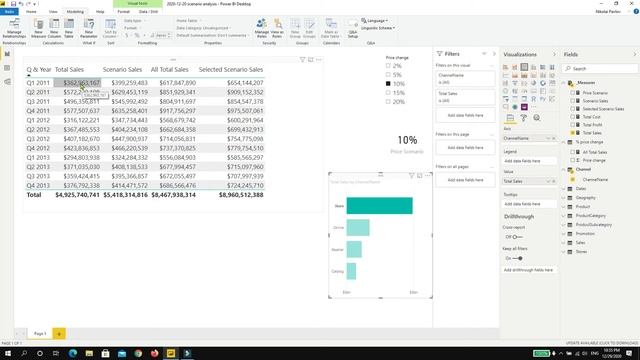The image size is (640, 360).
Task: Collapse the _Measures table in Fields
Action: pos(564,83)
